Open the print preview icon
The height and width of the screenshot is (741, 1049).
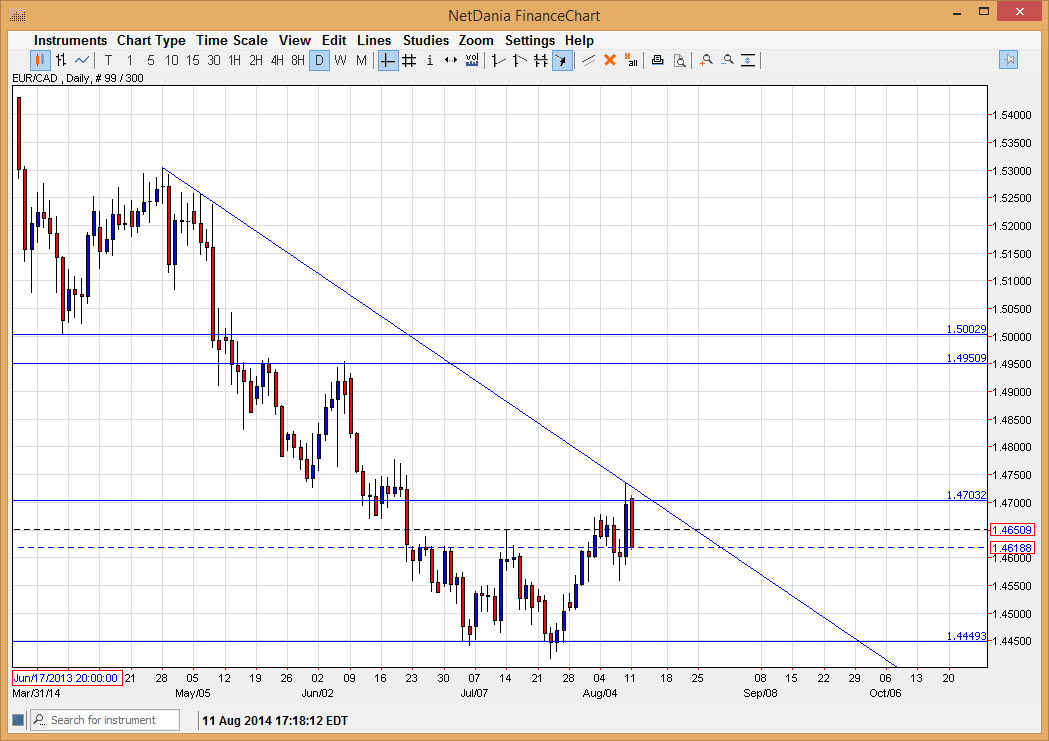point(680,60)
